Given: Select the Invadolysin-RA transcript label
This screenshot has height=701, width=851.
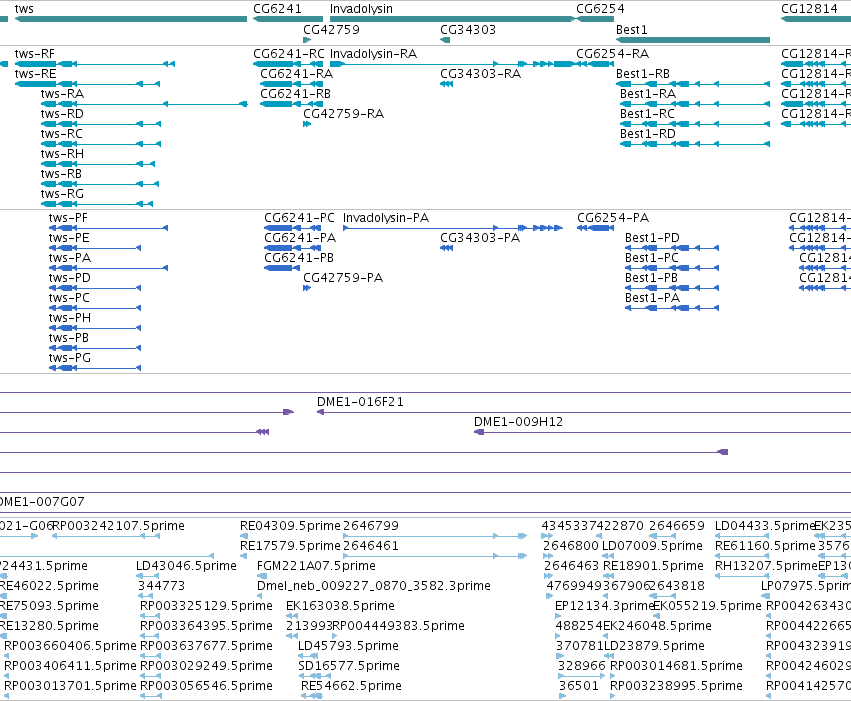Looking at the screenshot, I should pos(373,53).
